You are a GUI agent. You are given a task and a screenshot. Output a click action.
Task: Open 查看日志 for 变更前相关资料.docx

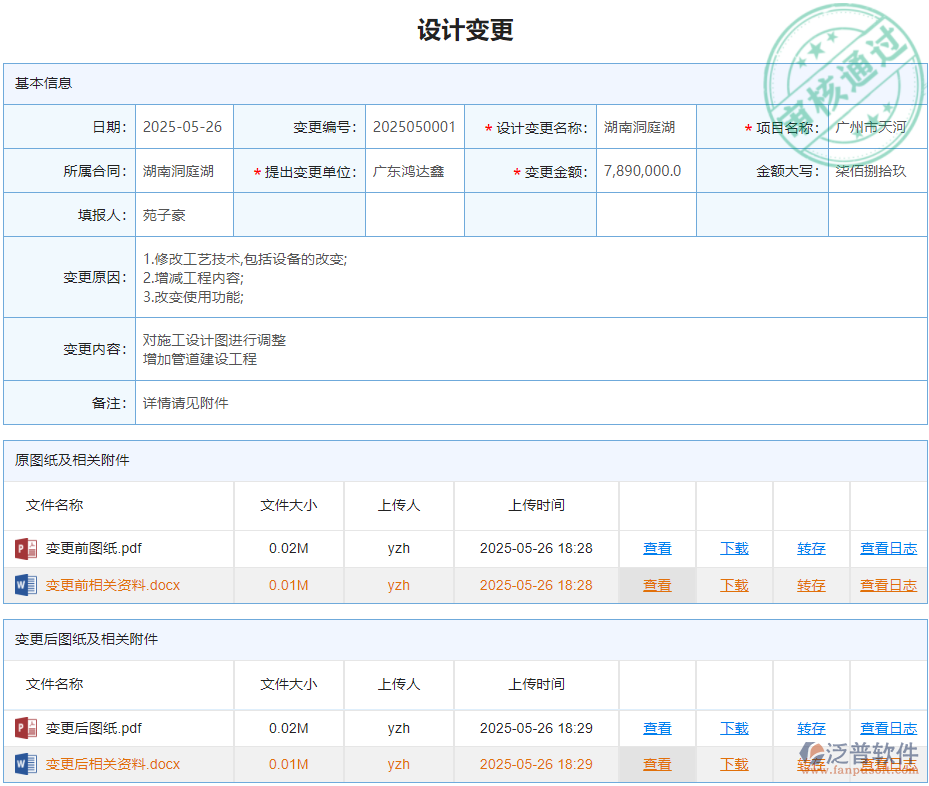tap(888, 585)
